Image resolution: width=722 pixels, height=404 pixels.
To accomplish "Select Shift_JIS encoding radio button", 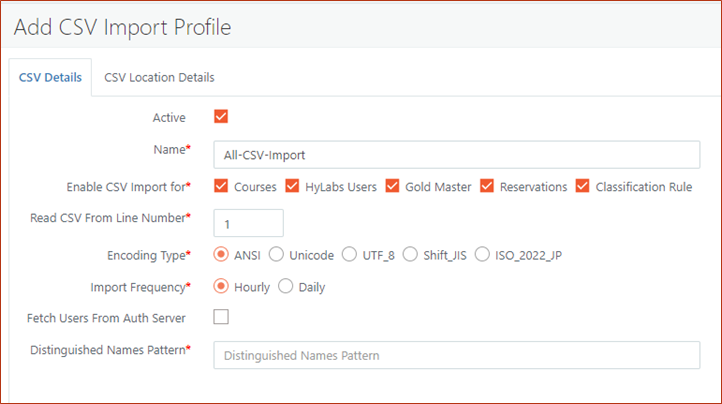I will 410,255.
